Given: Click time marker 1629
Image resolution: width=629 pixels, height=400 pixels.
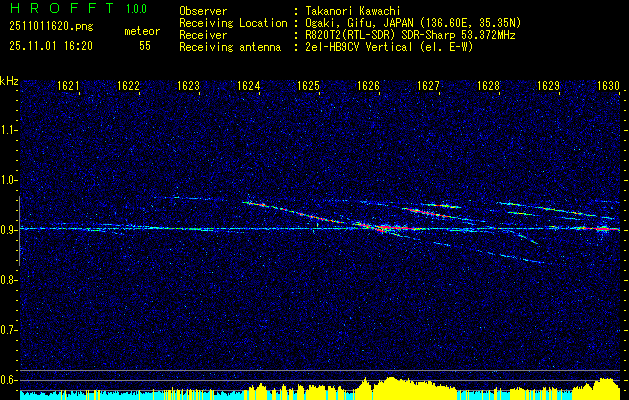Looking at the screenshot, I should (548, 86).
